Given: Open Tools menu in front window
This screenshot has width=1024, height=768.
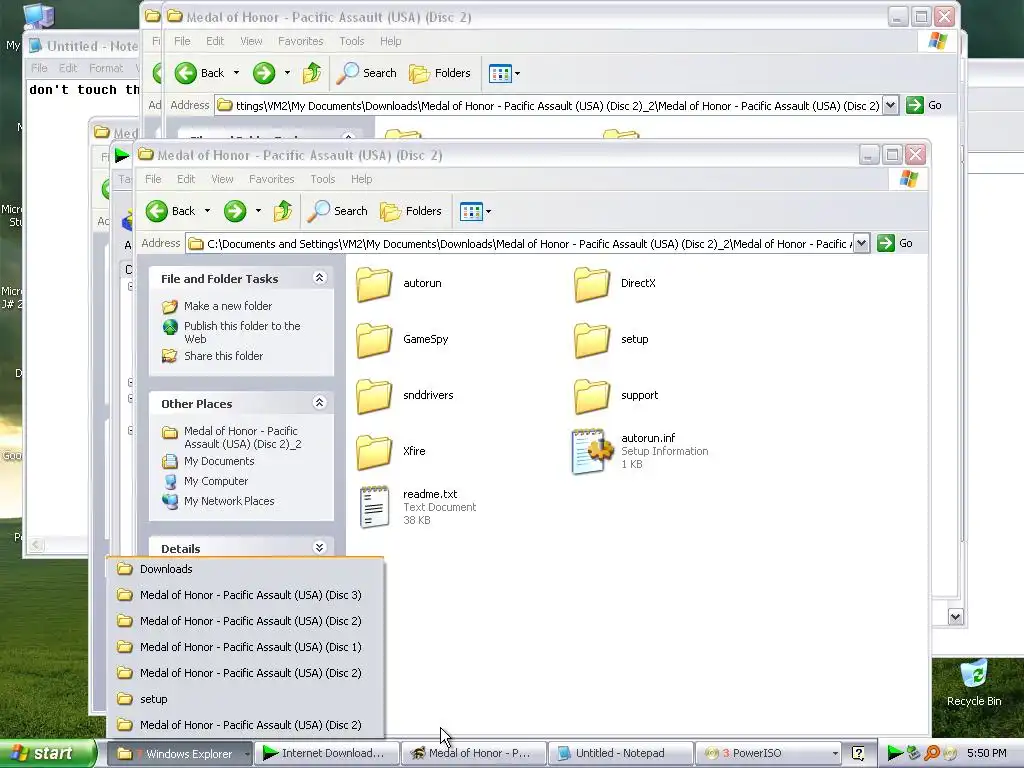Looking at the screenshot, I should tap(323, 179).
